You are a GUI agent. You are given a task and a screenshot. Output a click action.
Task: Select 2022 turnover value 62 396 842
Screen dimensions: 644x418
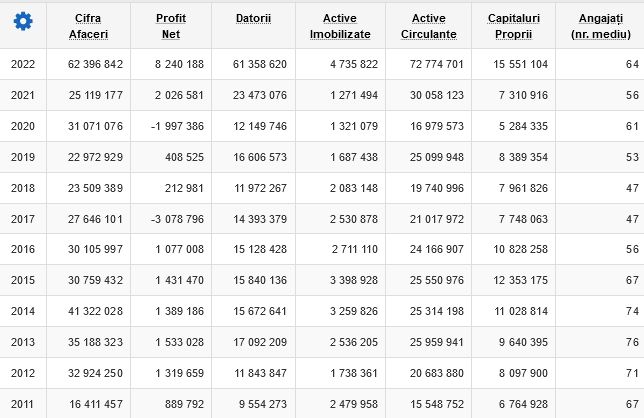coord(95,64)
